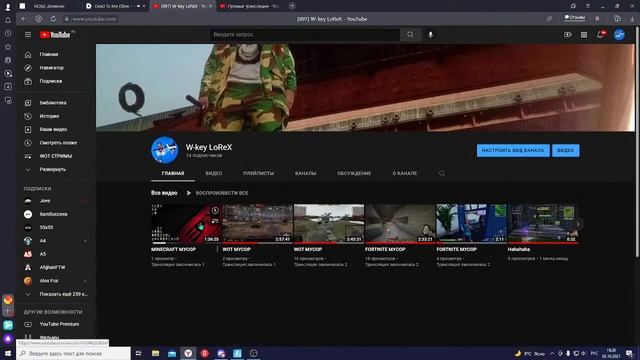Open the account avatar menu
Image resolution: width=640 pixels, height=360 pixels.
click(x=619, y=35)
